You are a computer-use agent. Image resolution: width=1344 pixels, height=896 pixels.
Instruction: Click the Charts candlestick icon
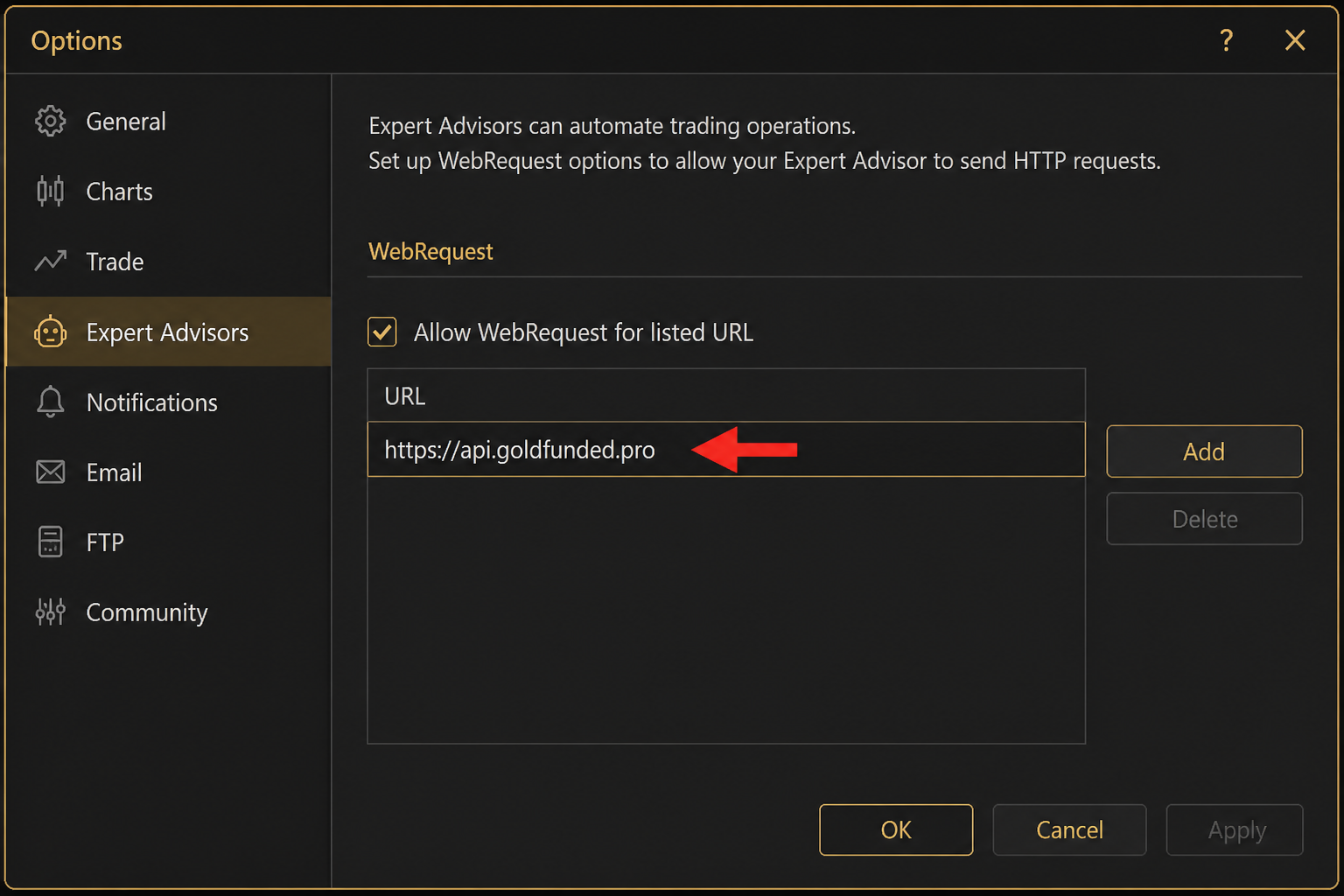point(51,191)
